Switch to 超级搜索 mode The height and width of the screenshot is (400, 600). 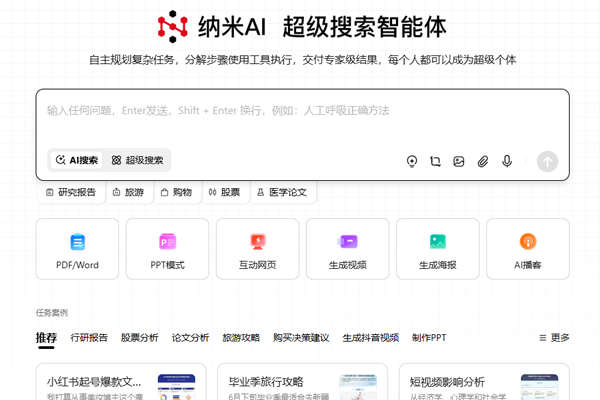click(137, 160)
